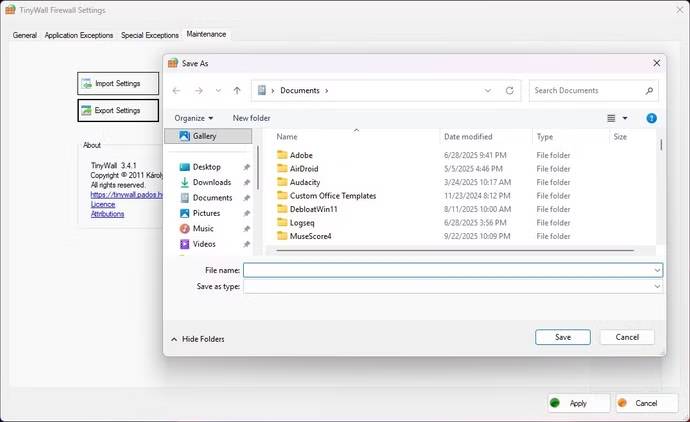
Task: Click Export Settings in TinyWall window
Action: click(x=118, y=110)
